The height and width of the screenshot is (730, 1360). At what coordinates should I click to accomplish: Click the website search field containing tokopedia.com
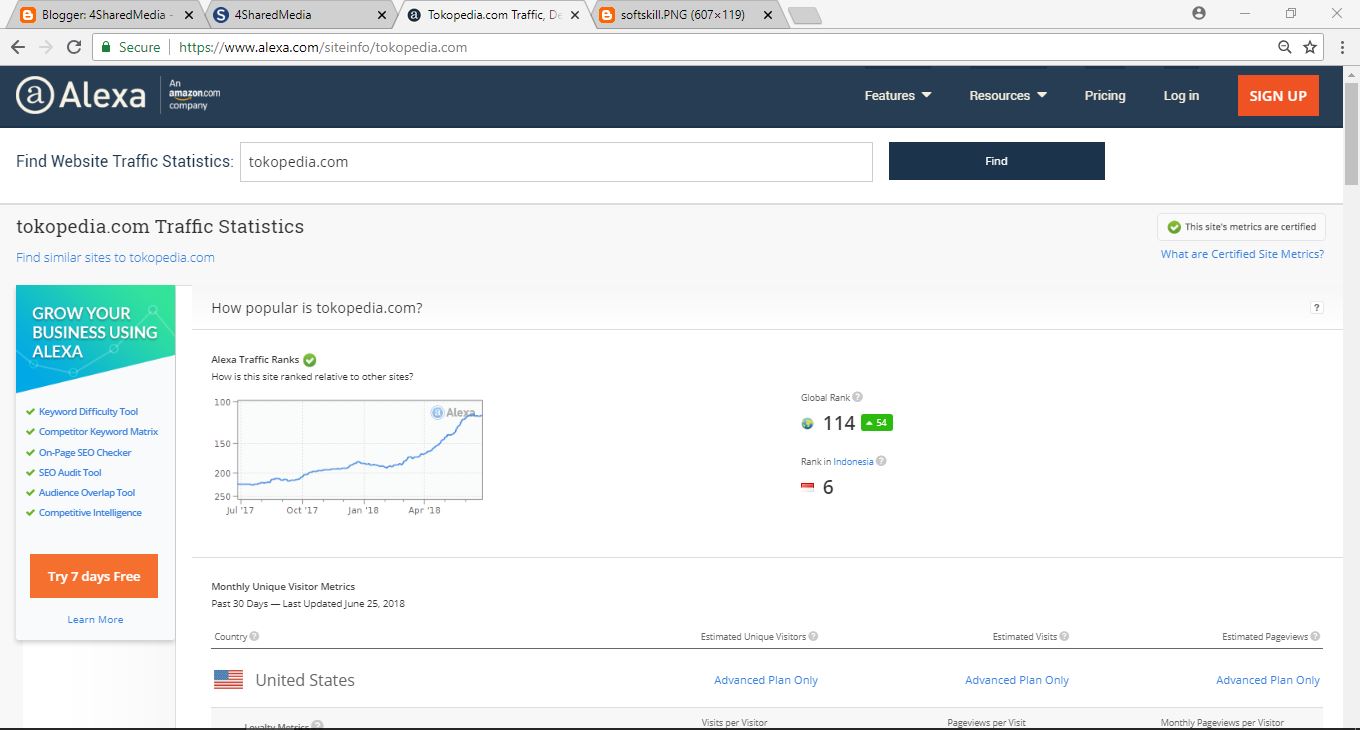coord(556,162)
